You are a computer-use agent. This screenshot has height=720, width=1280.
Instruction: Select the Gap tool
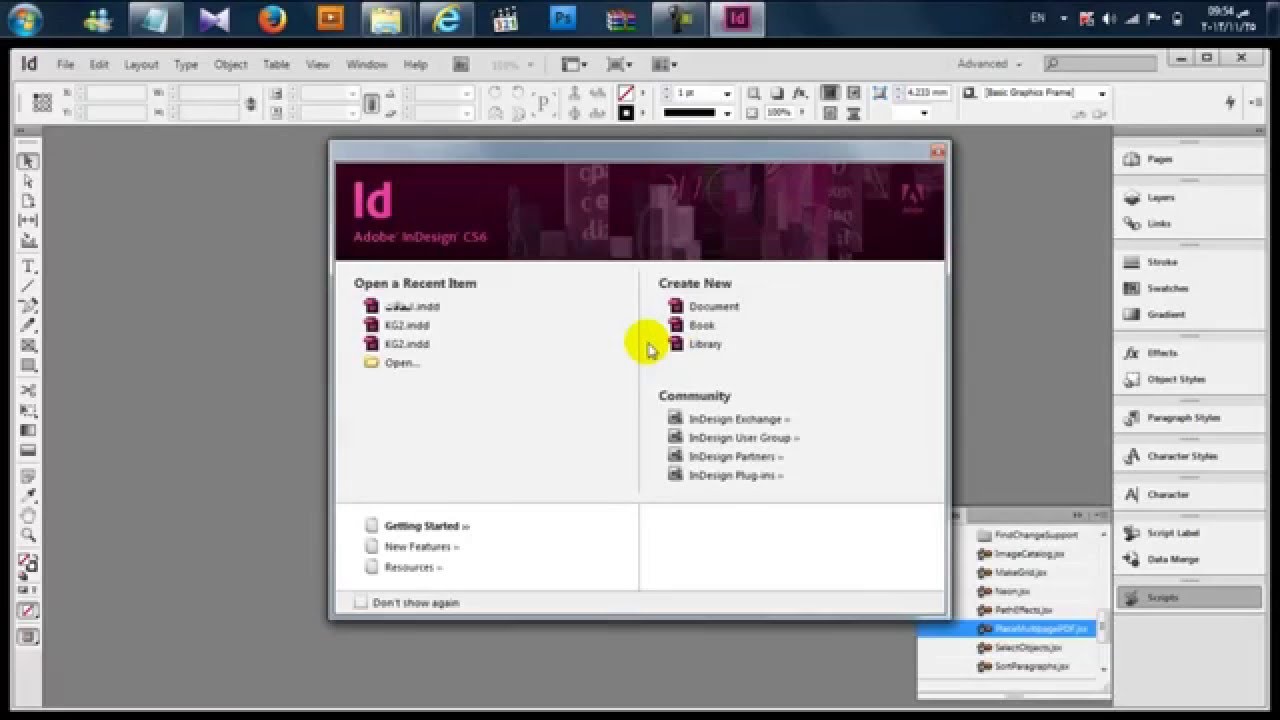coord(28,220)
